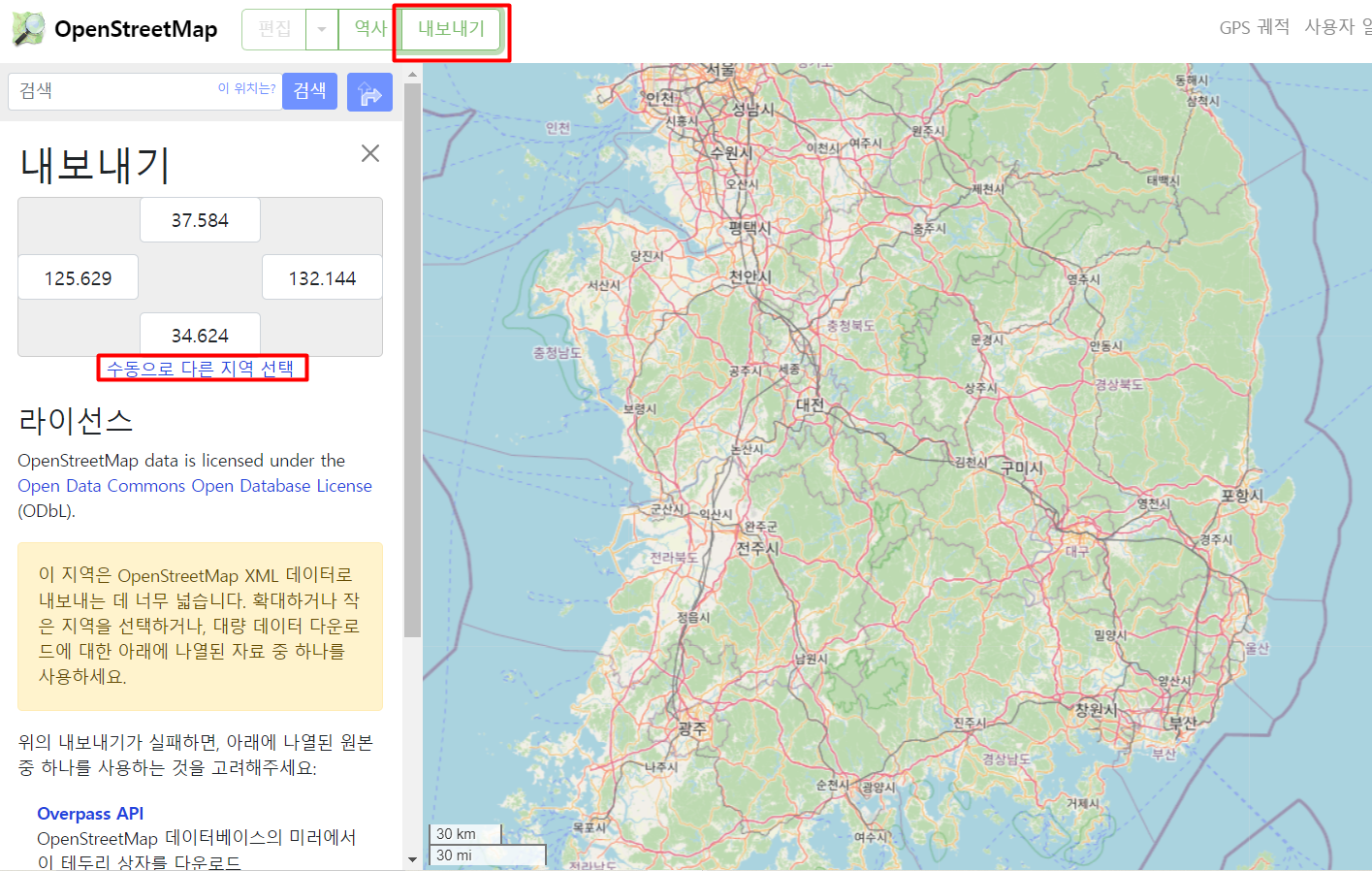Edit the north latitude 37.584 field
1372x871 pixels.
coord(200,220)
